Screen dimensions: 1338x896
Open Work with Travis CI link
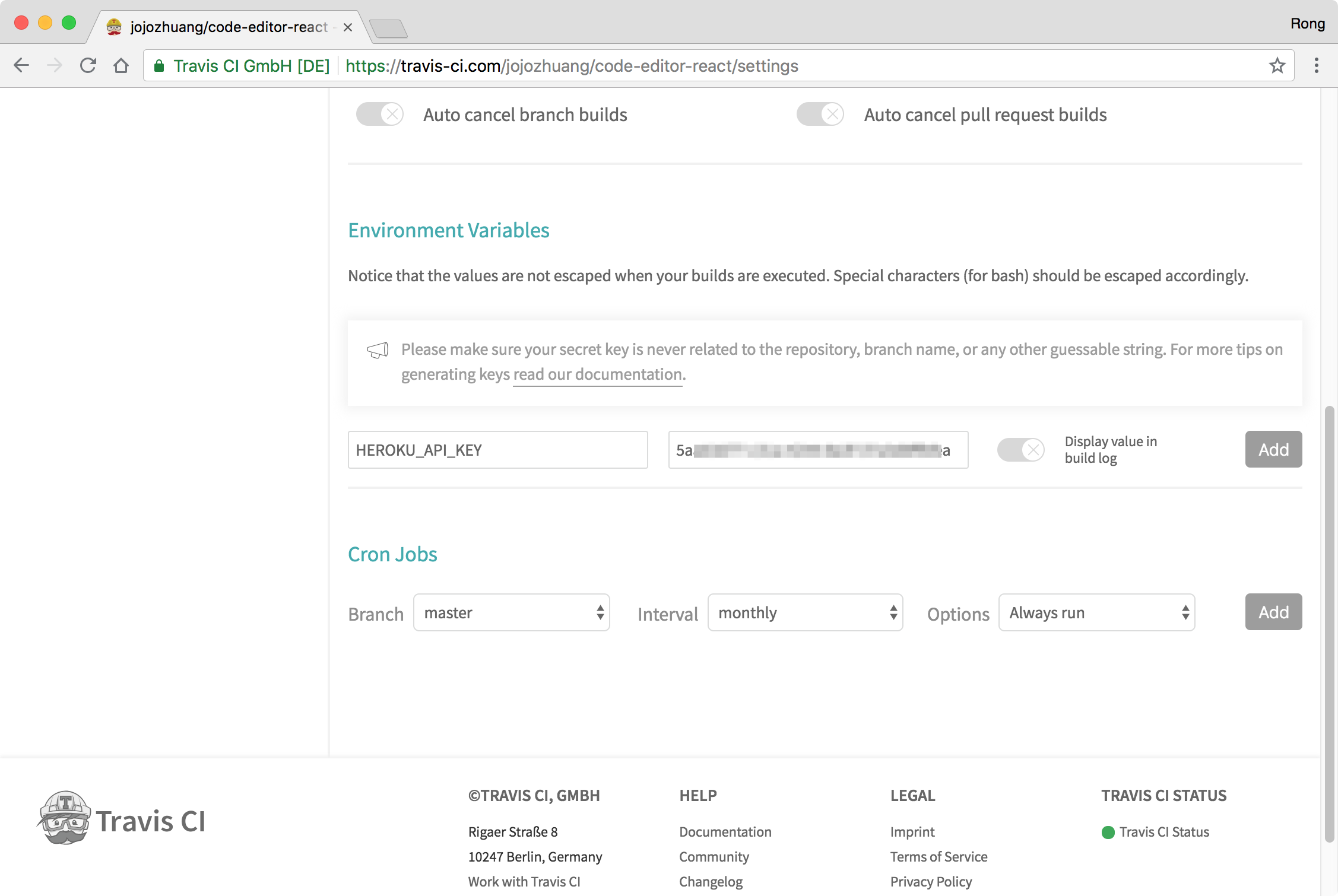tap(524, 882)
